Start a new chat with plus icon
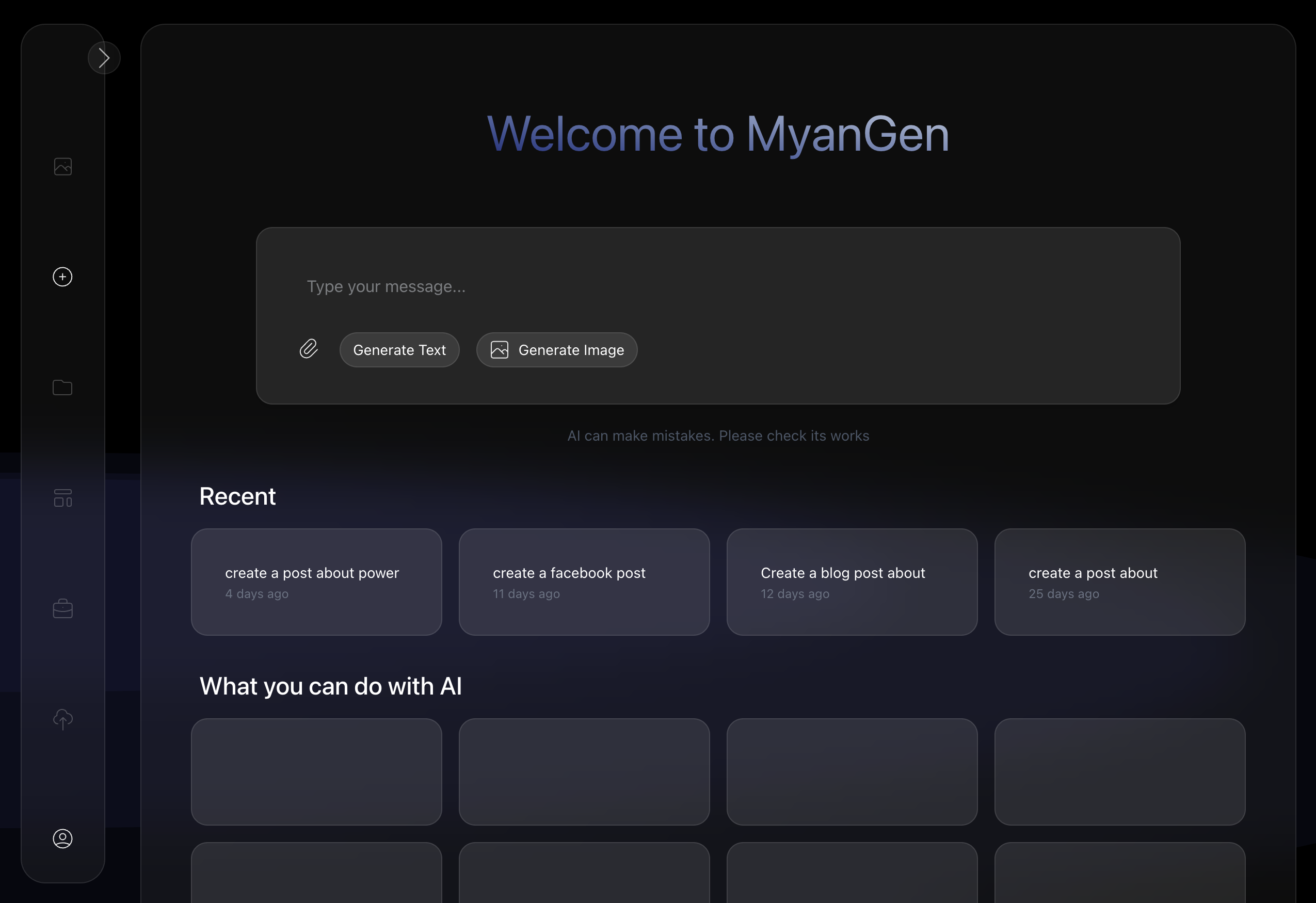 click(63, 277)
